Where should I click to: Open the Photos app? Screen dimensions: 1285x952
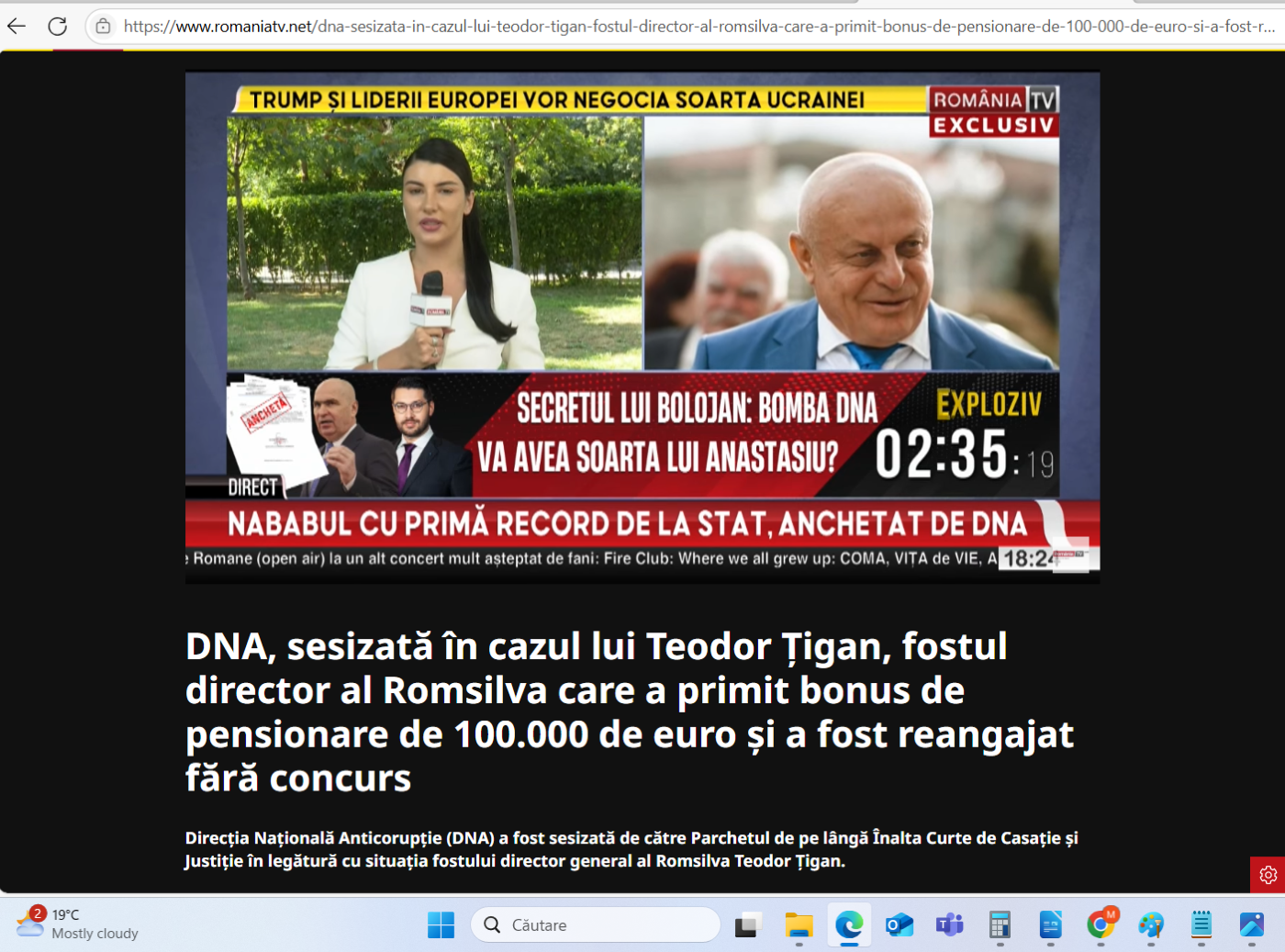(1253, 924)
